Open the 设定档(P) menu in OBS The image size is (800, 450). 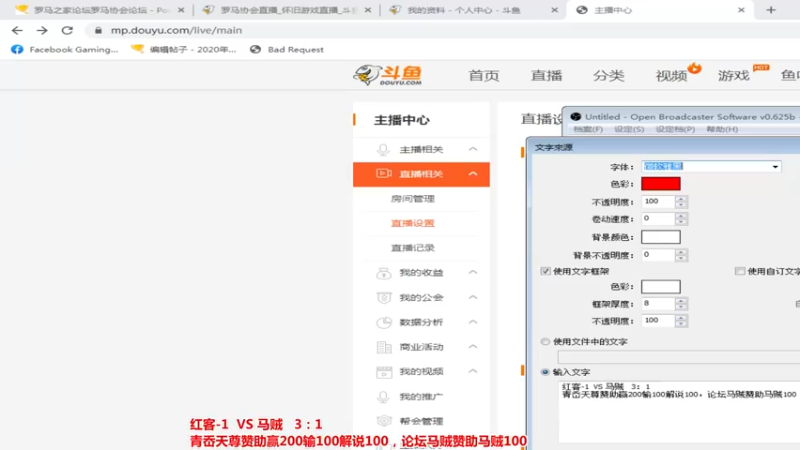(675, 129)
